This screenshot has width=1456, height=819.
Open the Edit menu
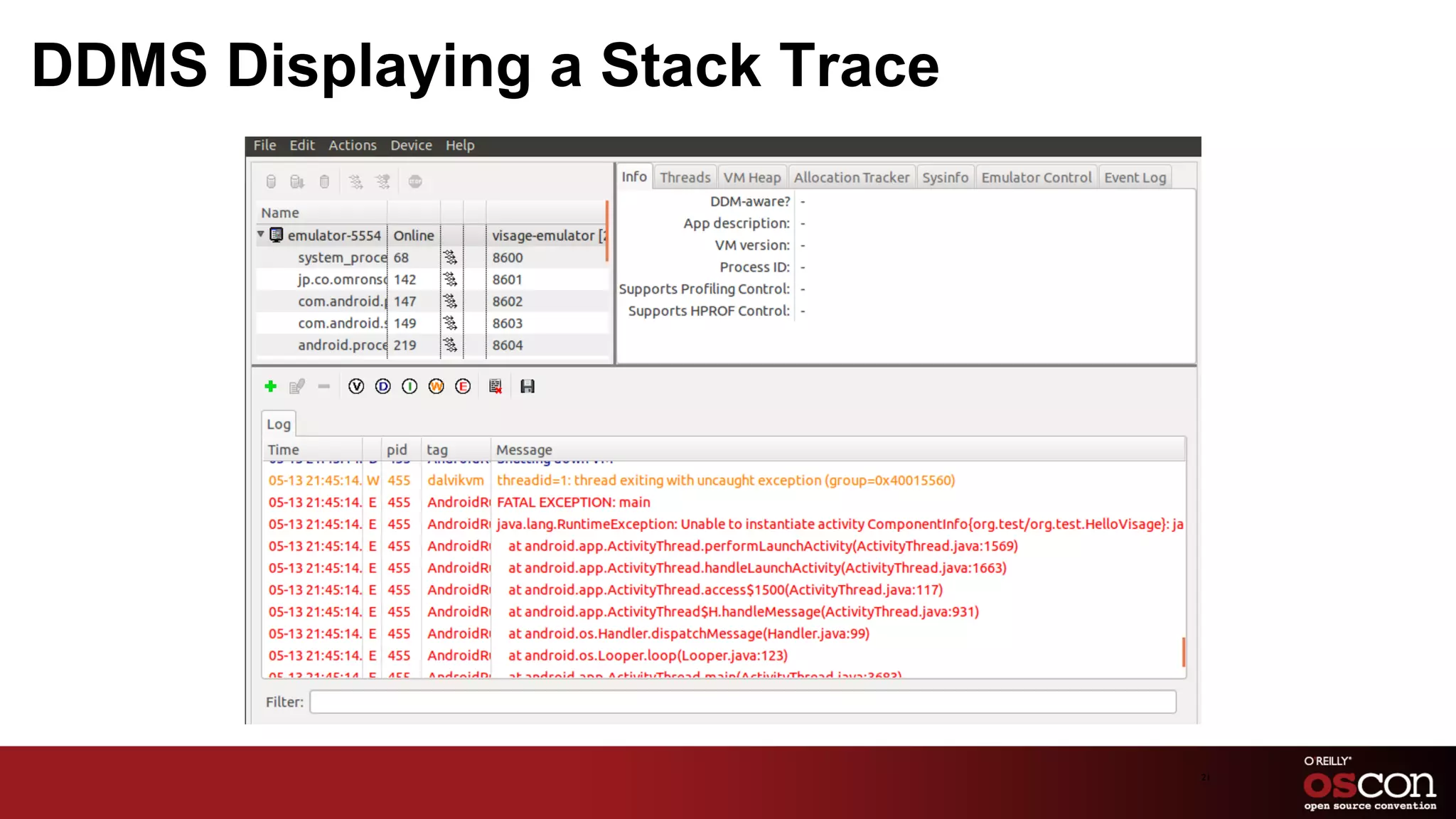(x=302, y=145)
